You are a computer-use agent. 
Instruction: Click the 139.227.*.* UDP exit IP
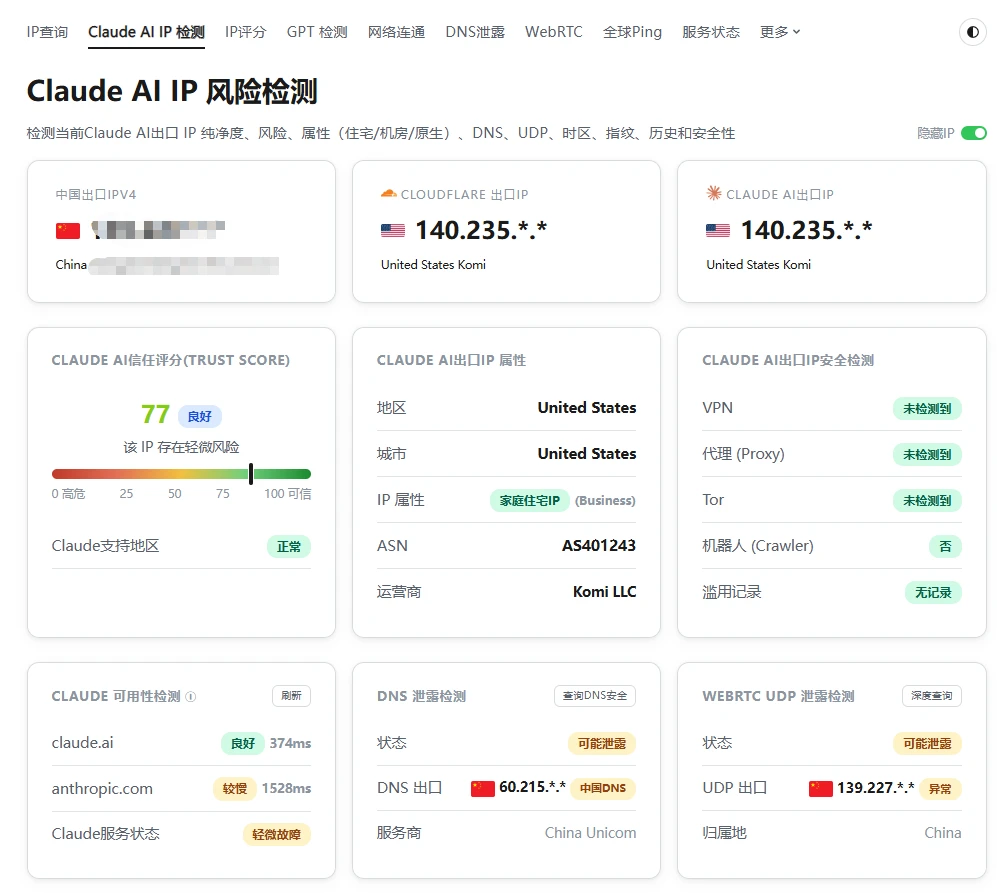pos(876,787)
